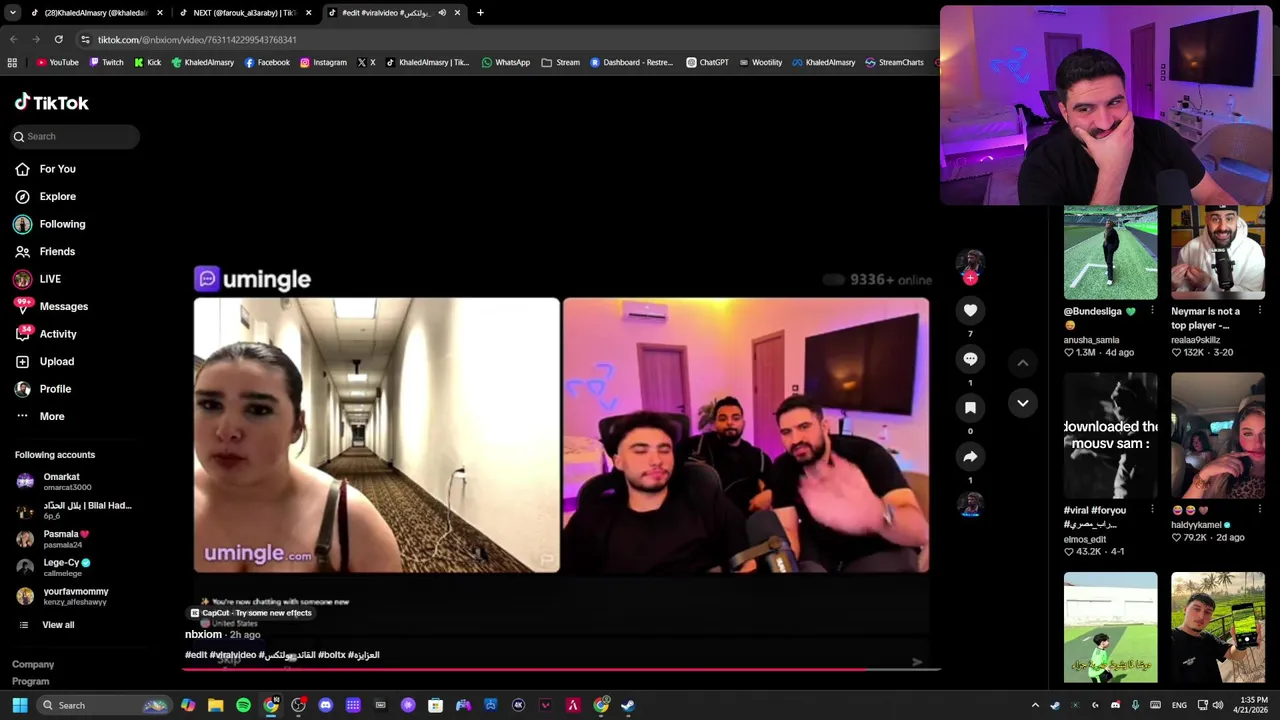The width and height of the screenshot is (1280, 720).
Task: Open the Twitch bookmark
Action: pyautogui.click(x=107, y=62)
